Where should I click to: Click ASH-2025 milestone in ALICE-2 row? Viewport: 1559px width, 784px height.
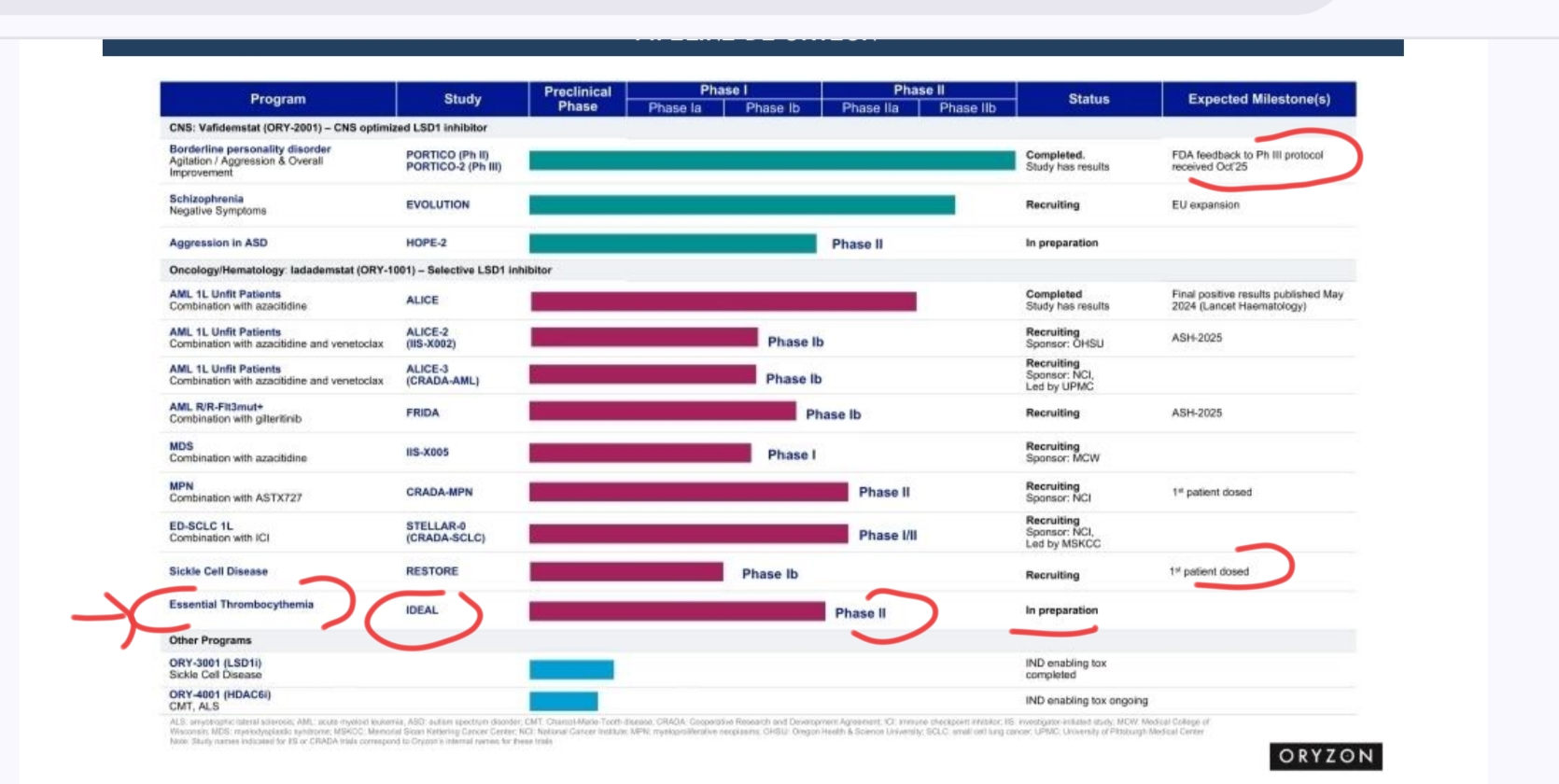point(1197,338)
